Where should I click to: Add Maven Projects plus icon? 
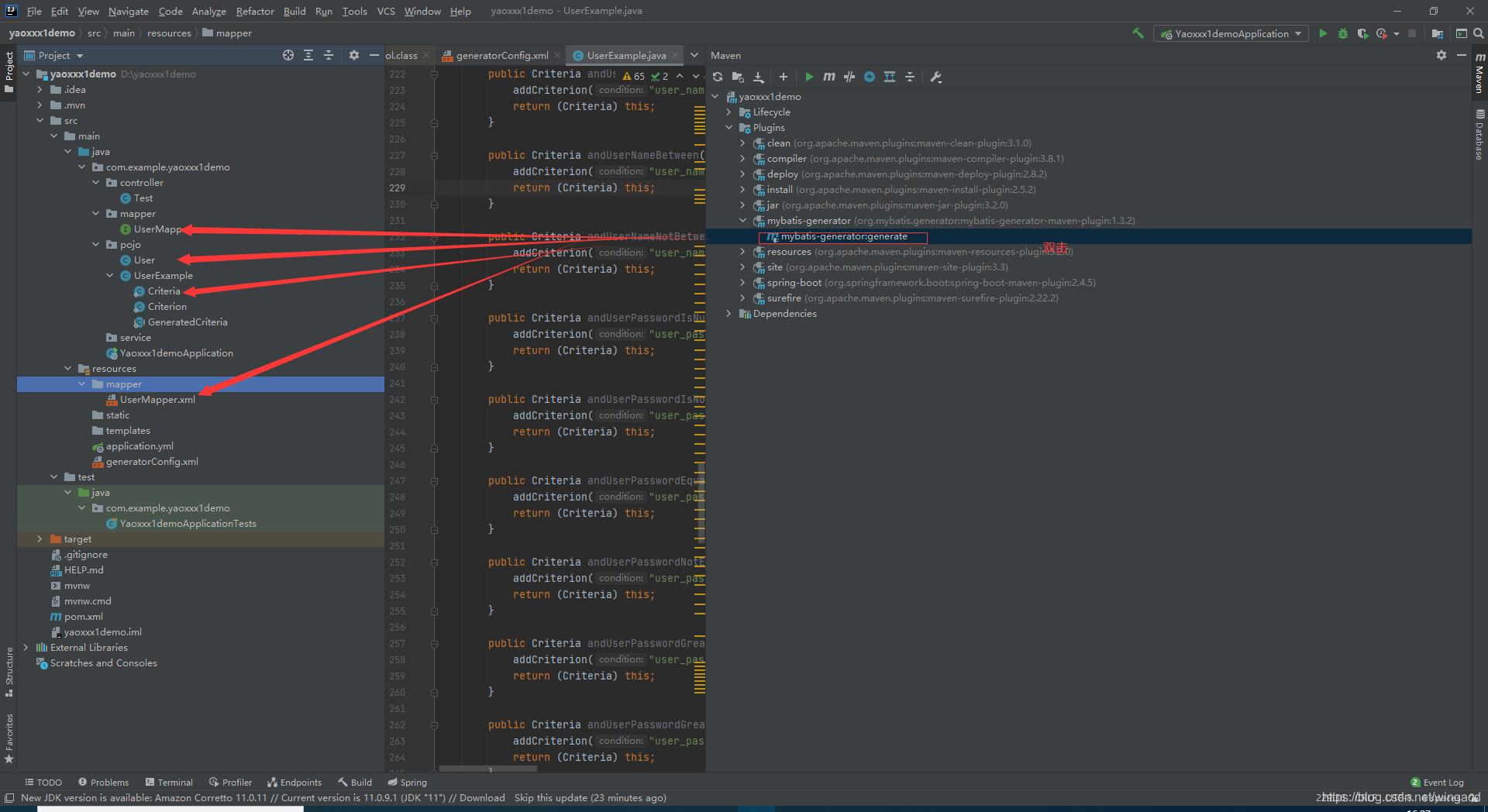click(784, 77)
